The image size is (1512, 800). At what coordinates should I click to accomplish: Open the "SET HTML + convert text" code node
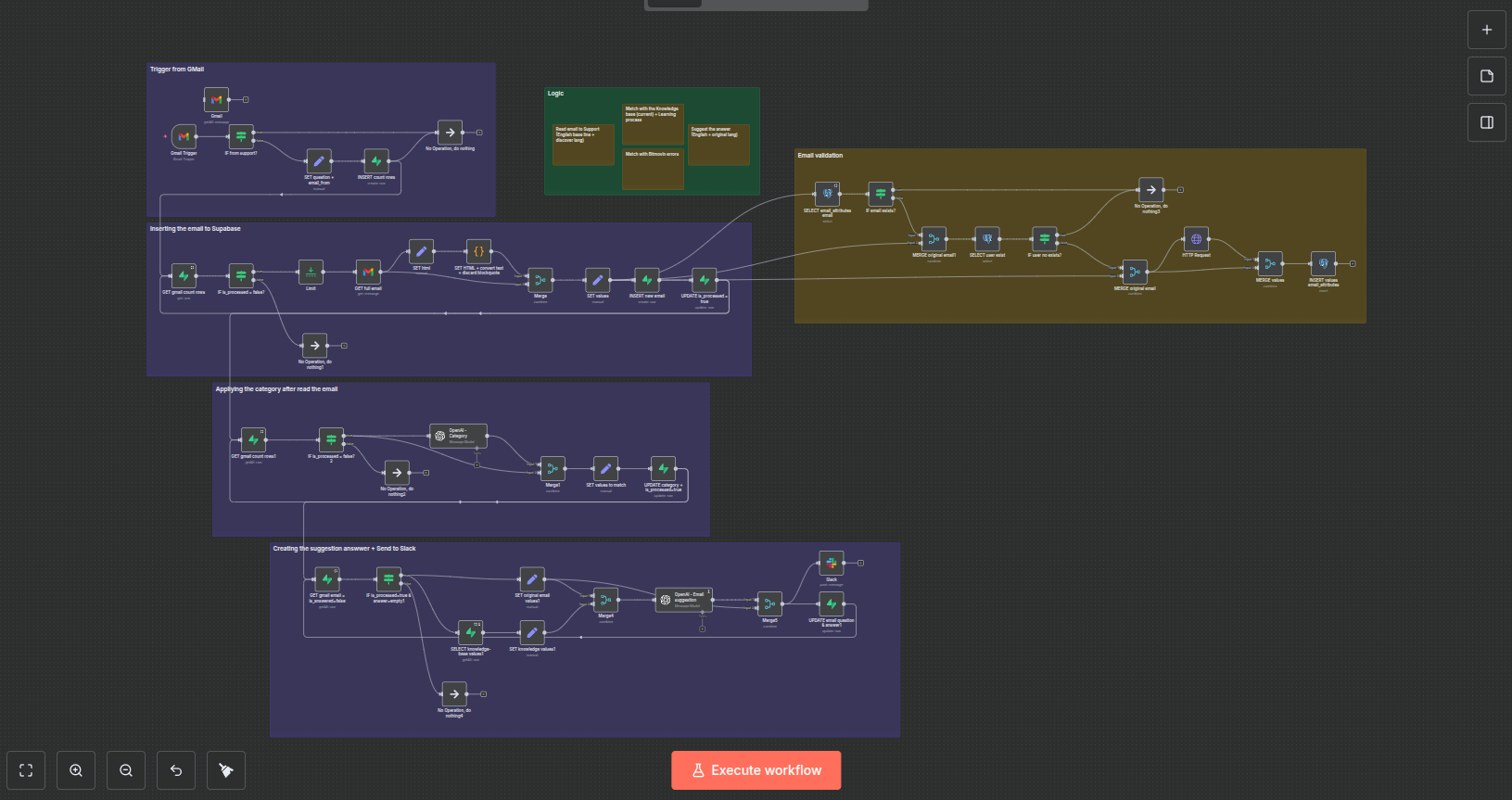pos(478,251)
